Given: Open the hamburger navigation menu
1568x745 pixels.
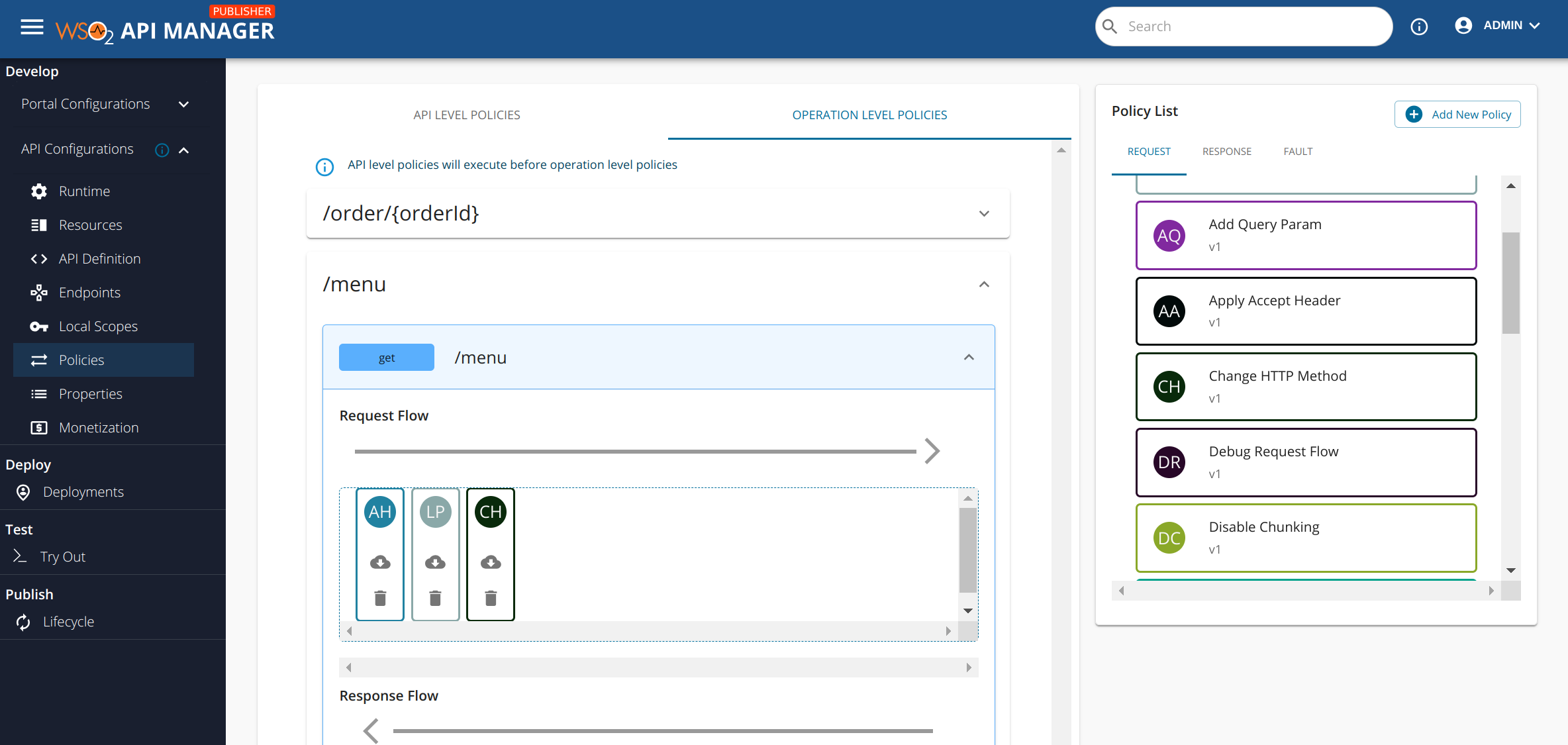Looking at the screenshot, I should point(32,27).
